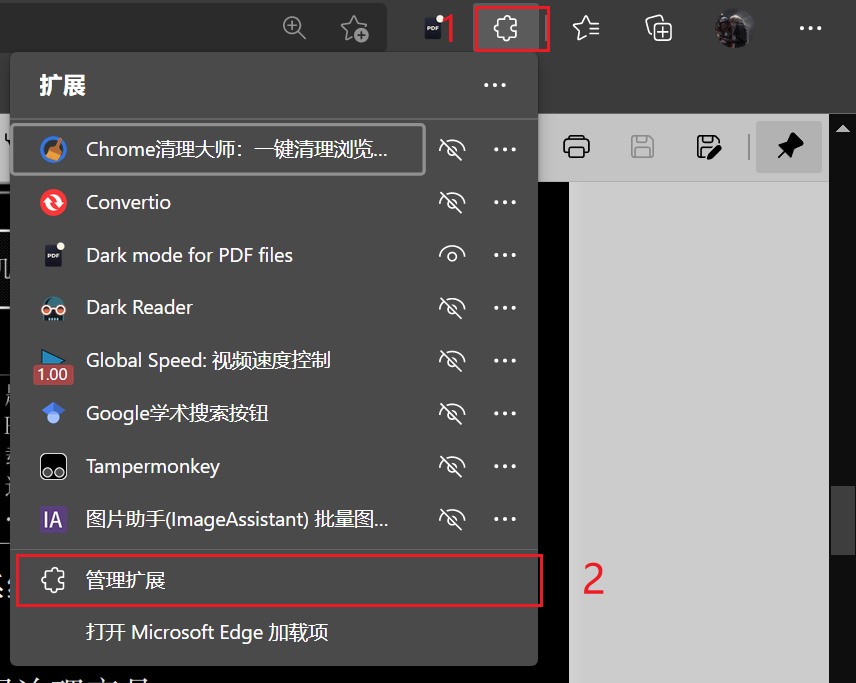Open Edge browser settings menu
The height and width of the screenshot is (683, 856).
coord(810,28)
